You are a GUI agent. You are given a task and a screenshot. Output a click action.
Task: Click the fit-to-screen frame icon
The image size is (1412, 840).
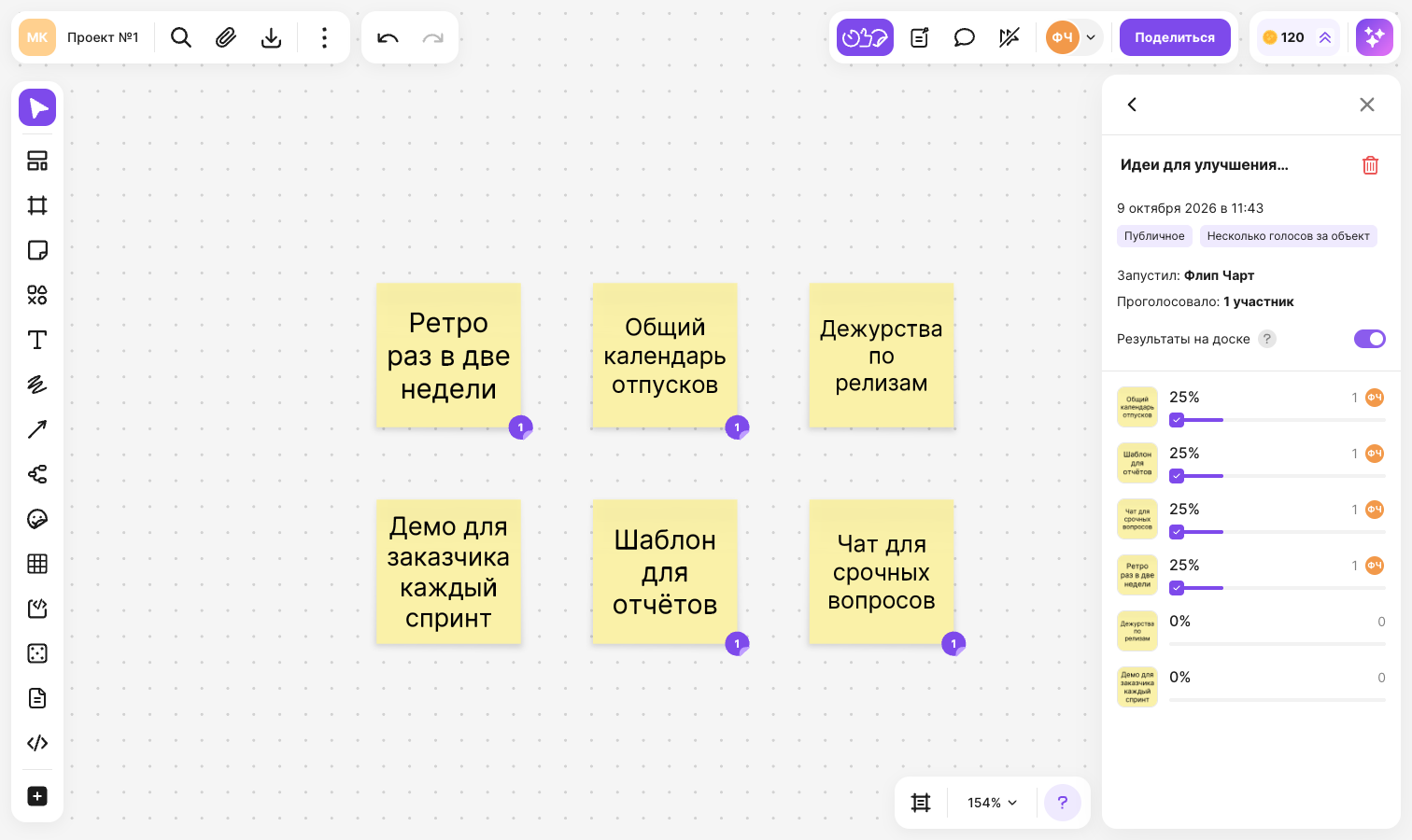click(921, 803)
